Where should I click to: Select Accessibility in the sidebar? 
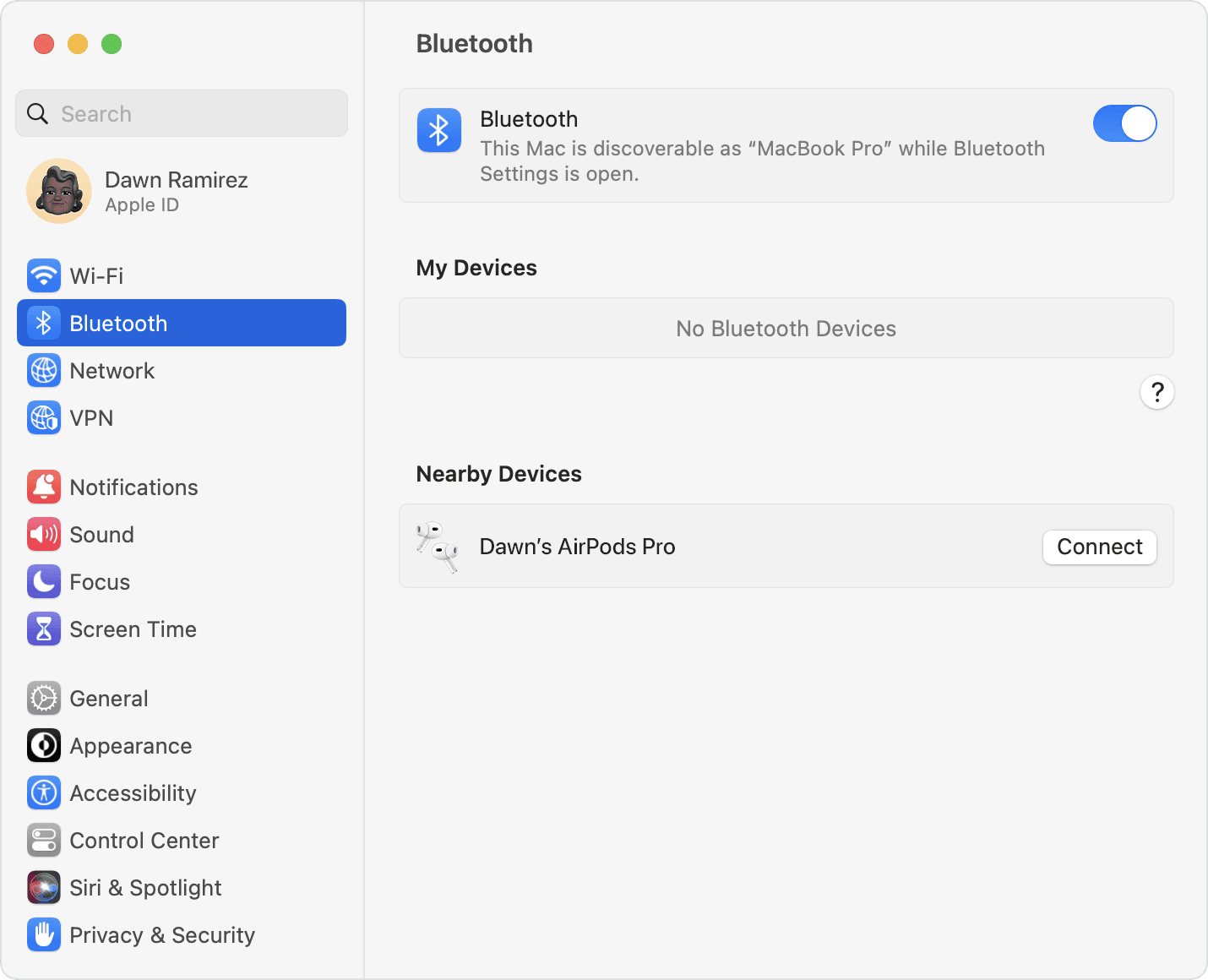tap(133, 793)
